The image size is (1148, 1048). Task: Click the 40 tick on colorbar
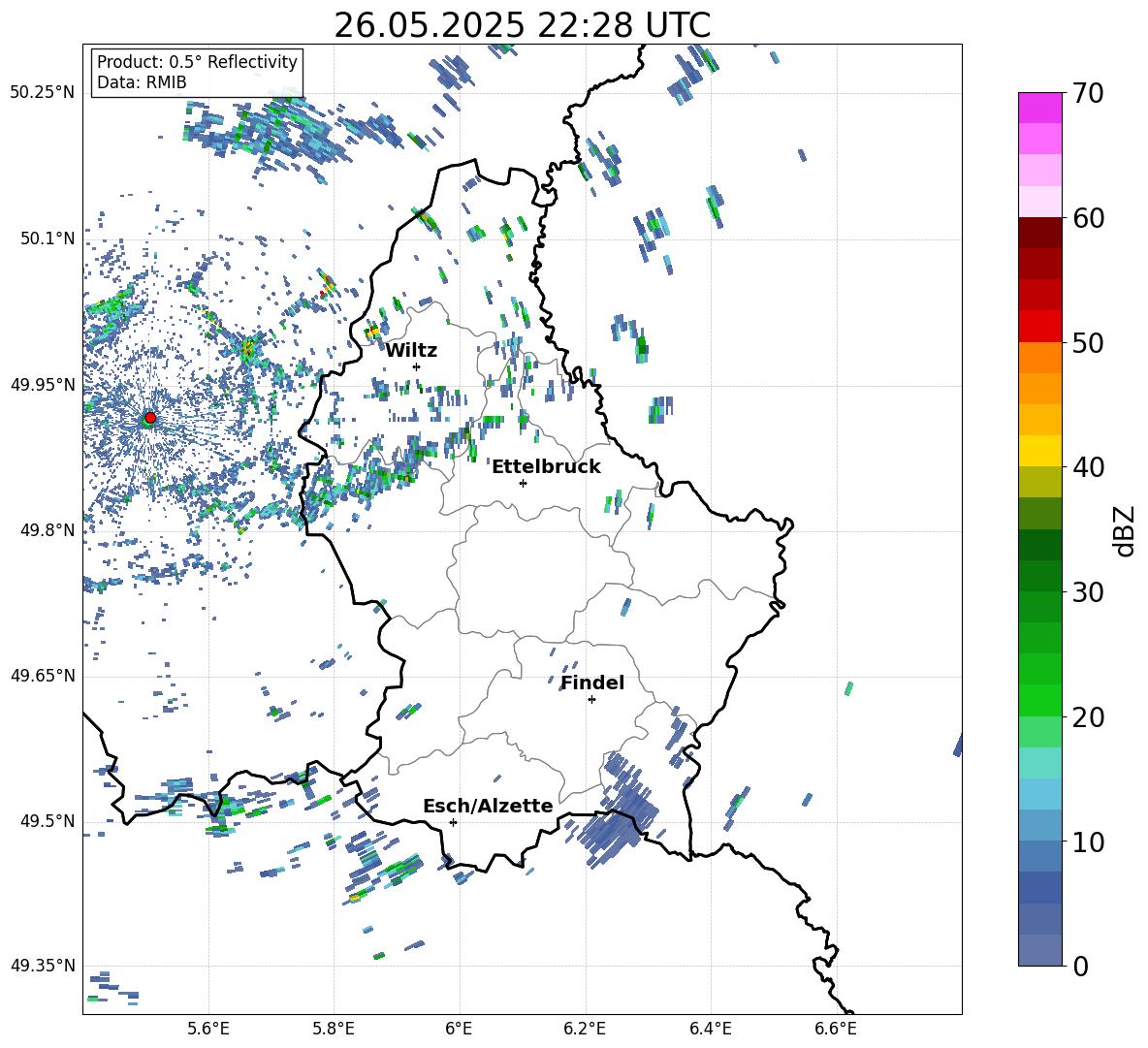[1087, 467]
